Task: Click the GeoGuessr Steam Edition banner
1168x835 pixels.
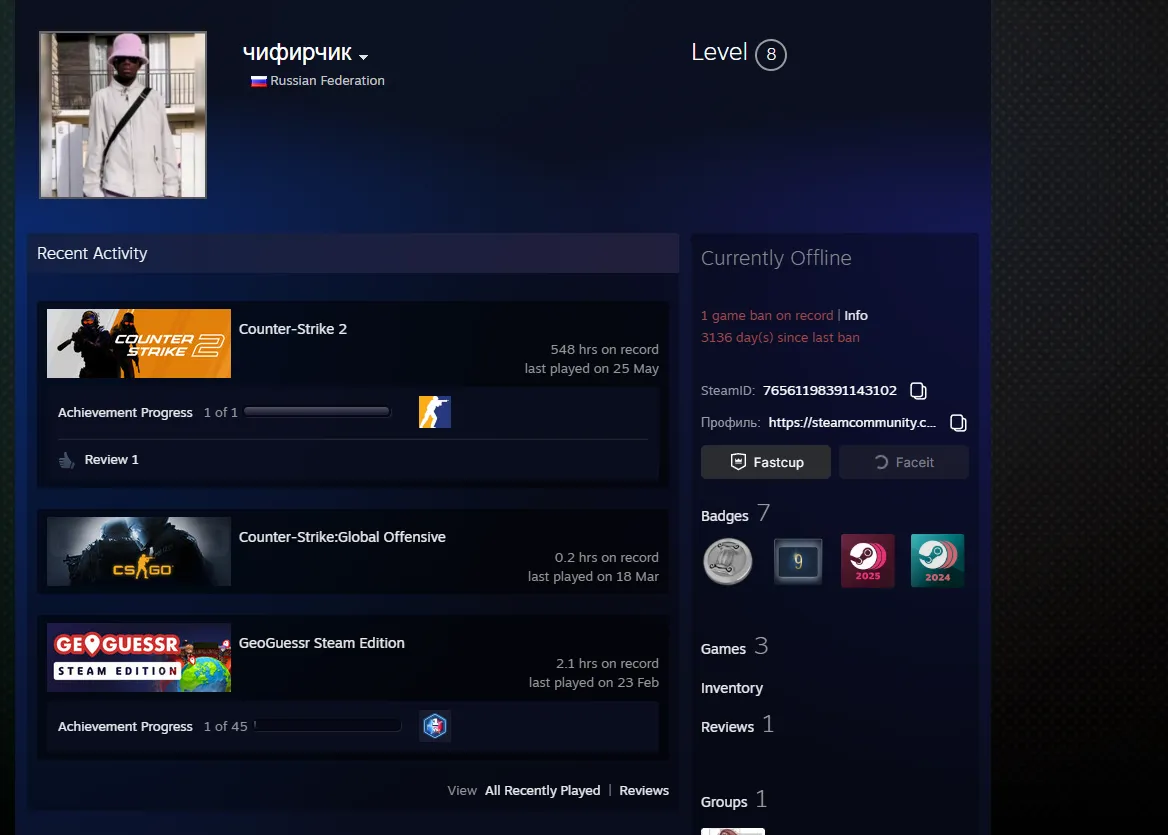Action: [x=139, y=658]
